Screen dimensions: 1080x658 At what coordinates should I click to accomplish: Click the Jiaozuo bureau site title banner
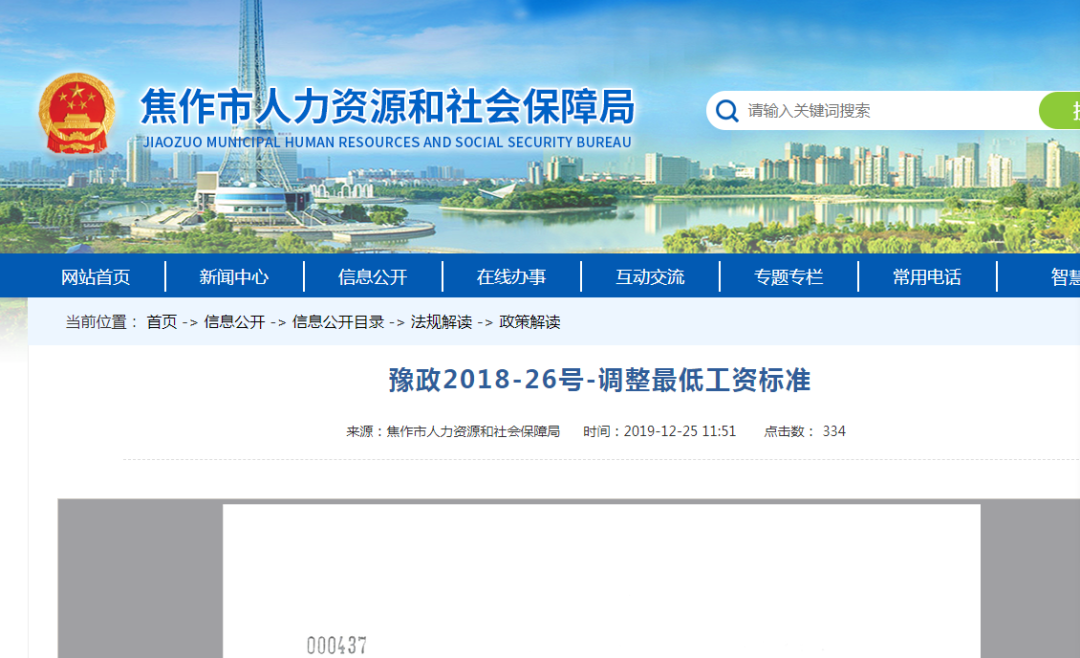(x=387, y=108)
